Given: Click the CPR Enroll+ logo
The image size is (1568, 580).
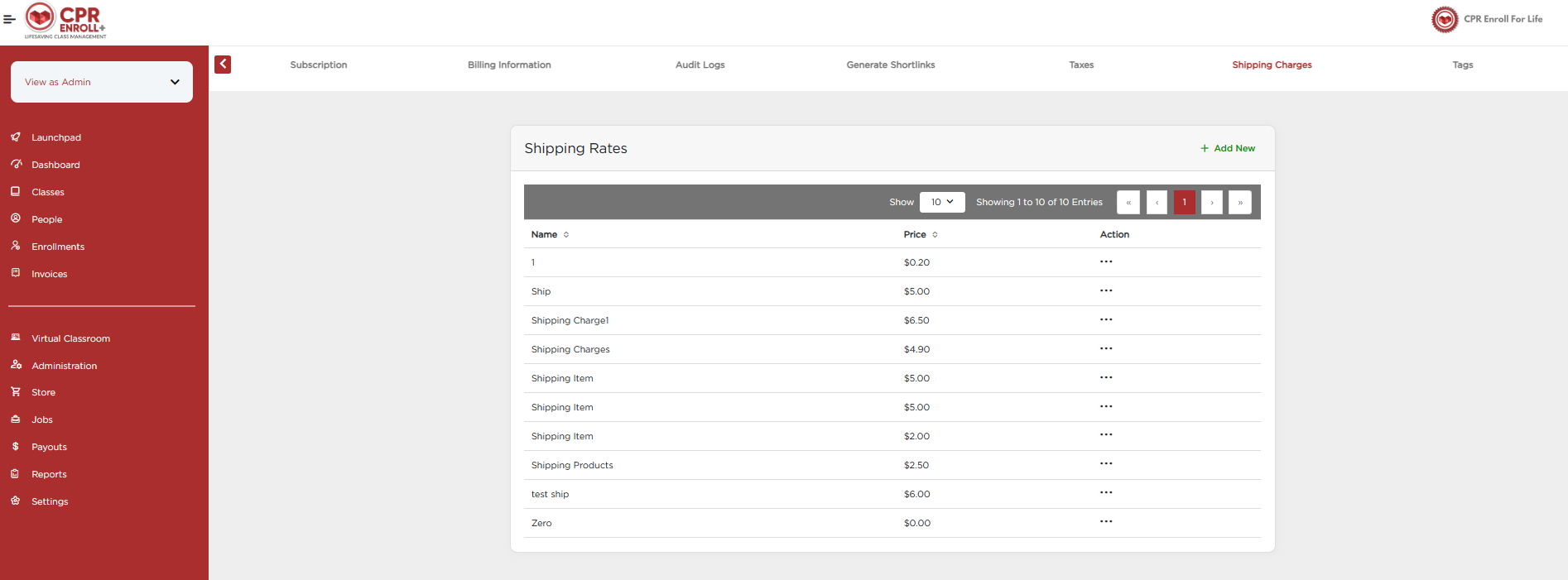Looking at the screenshot, I should 65,21.
